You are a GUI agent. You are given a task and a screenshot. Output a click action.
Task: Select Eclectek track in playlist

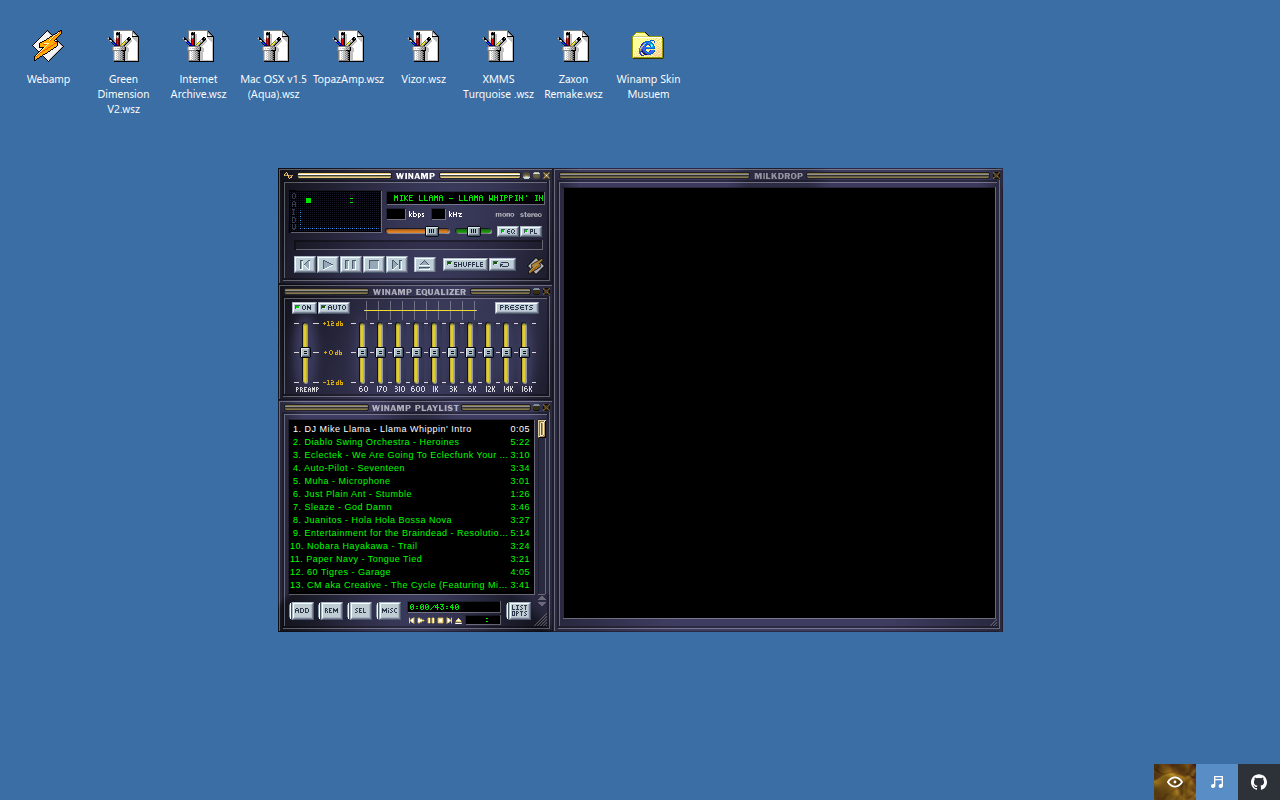(x=411, y=455)
